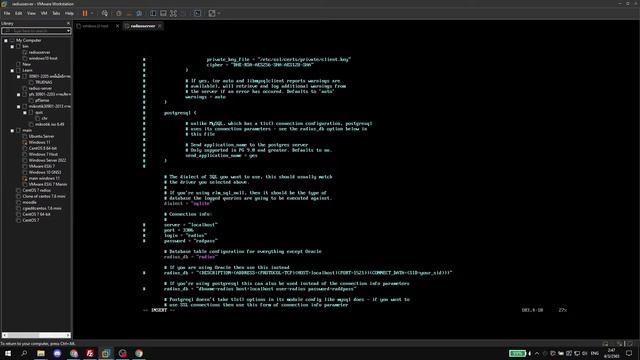Select Windows Server 2022
This screenshot has width=640, height=360.
tap(47, 160)
